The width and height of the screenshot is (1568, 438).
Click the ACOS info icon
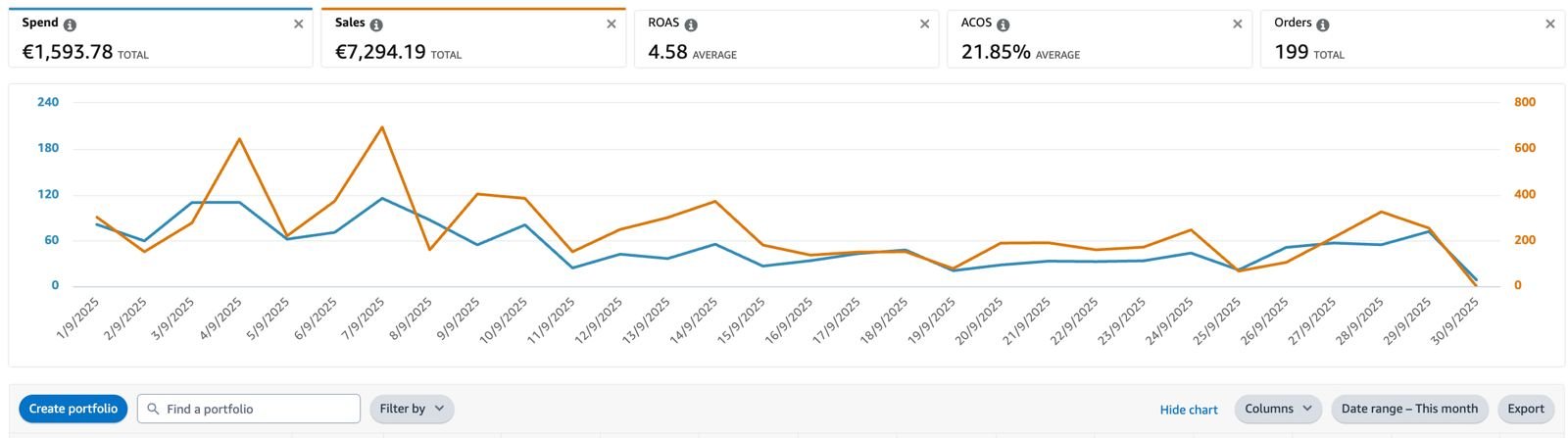click(x=1003, y=24)
